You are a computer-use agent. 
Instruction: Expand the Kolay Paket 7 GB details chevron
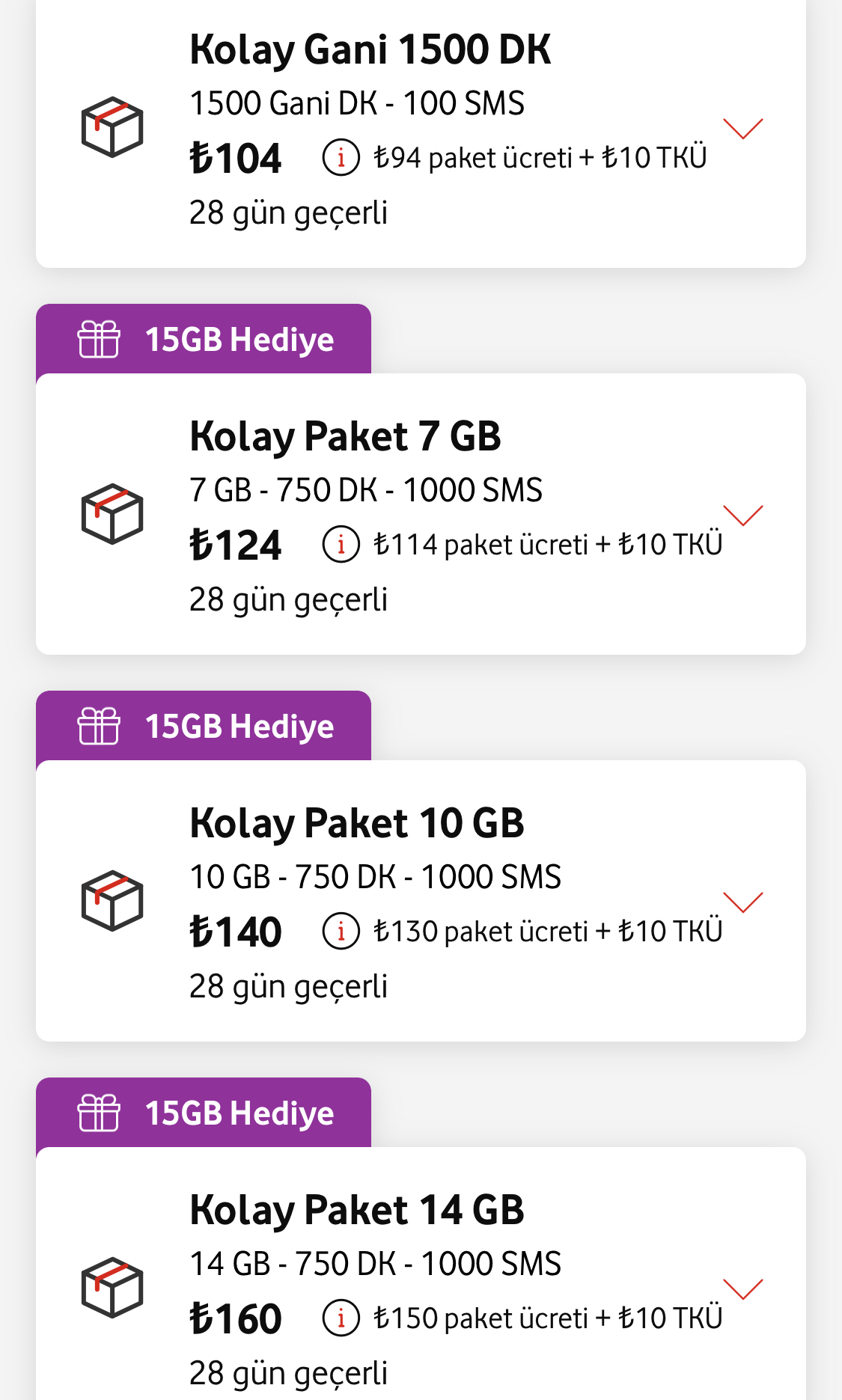pyautogui.click(x=743, y=516)
